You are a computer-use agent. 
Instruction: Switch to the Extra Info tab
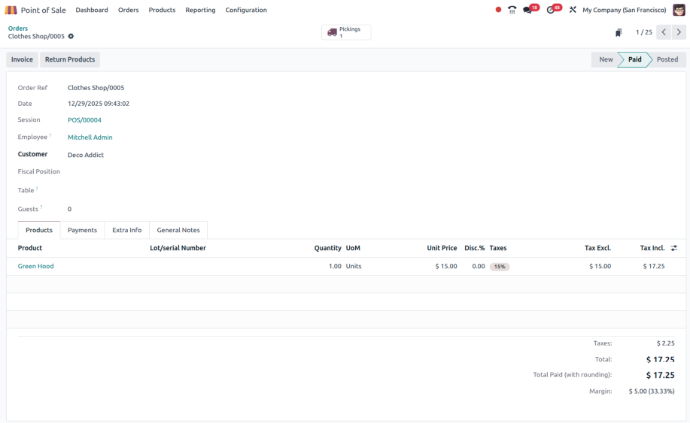coord(127,230)
